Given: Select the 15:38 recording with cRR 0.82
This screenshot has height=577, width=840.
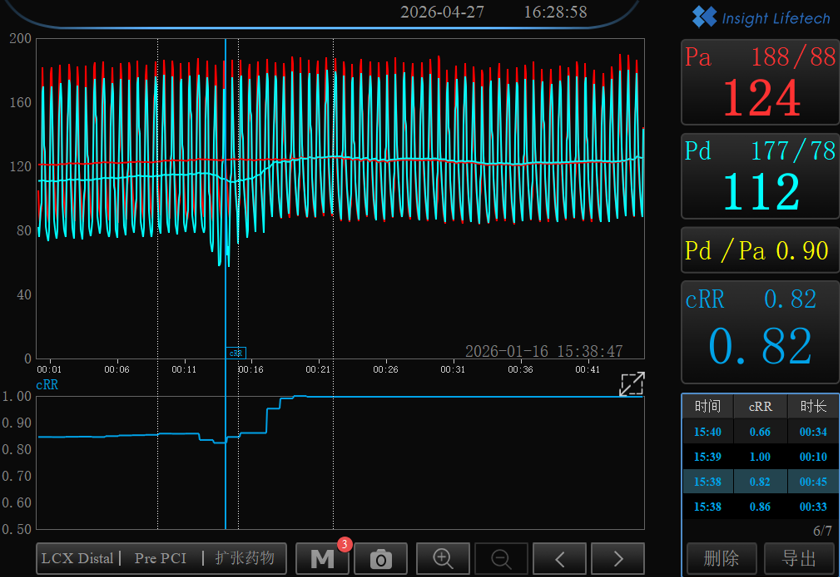Looking at the screenshot, I should [x=761, y=482].
